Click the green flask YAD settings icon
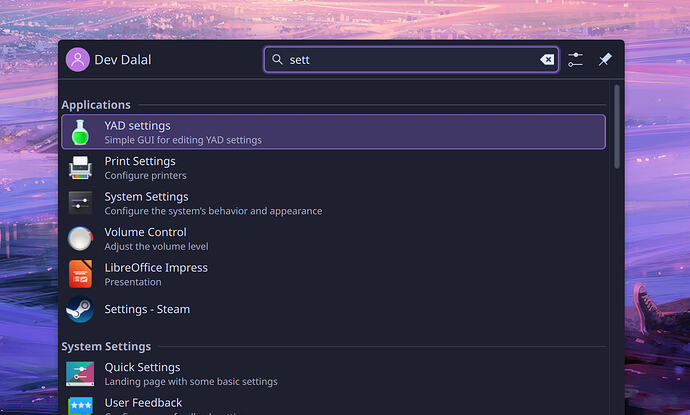The width and height of the screenshot is (690, 415). tap(80, 132)
